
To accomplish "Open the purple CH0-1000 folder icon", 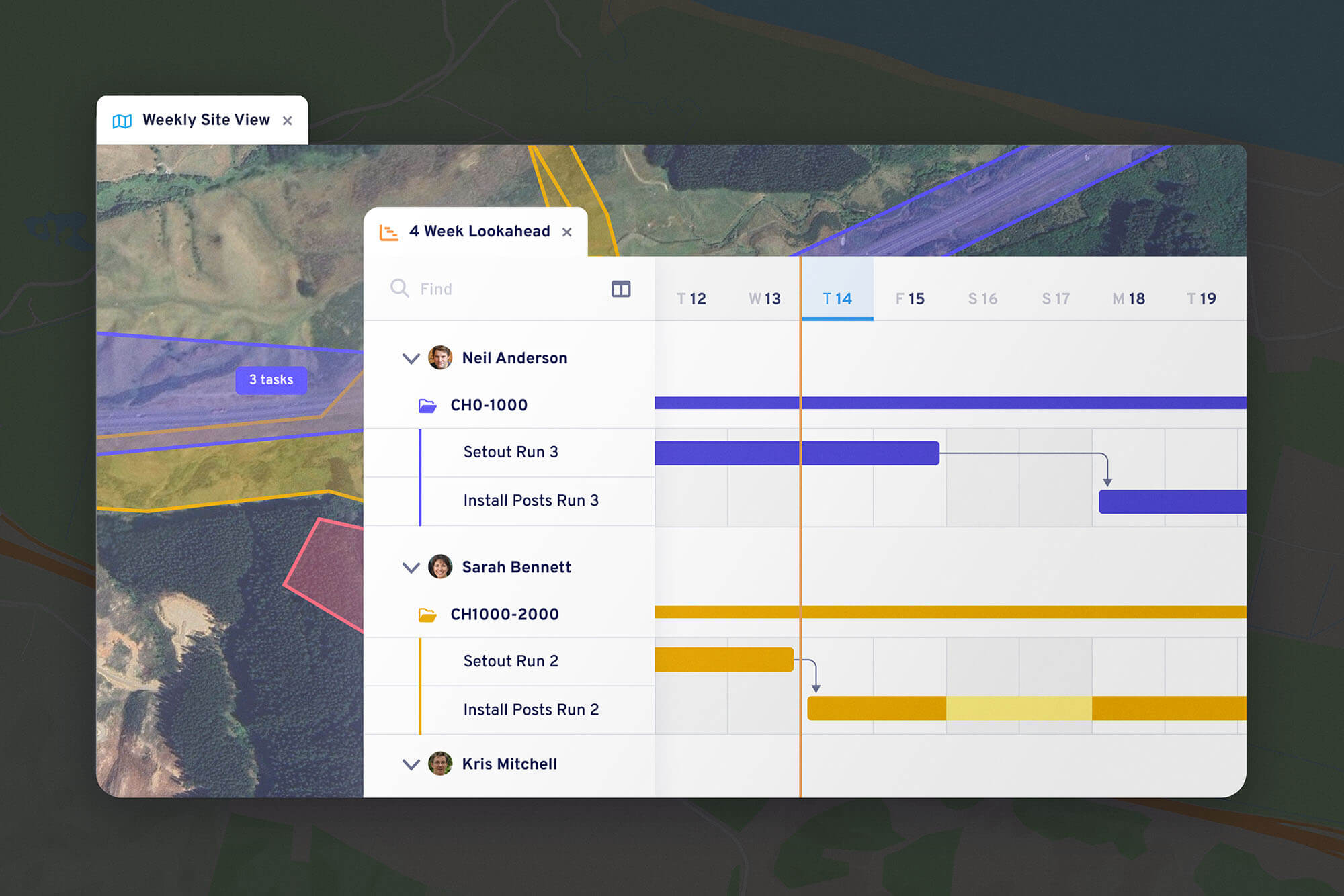I will 427,406.
